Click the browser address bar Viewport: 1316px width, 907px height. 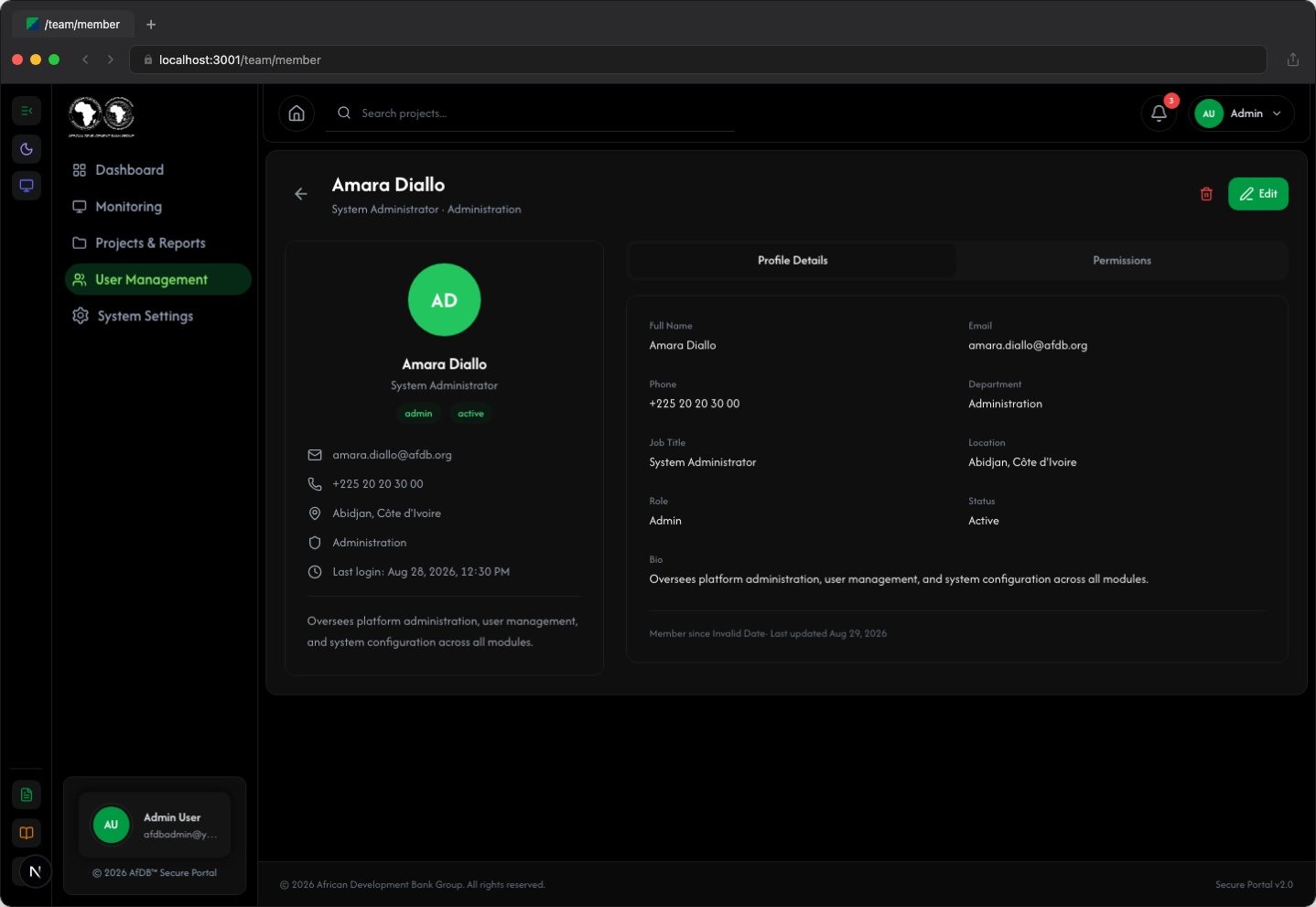(x=698, y=59)
